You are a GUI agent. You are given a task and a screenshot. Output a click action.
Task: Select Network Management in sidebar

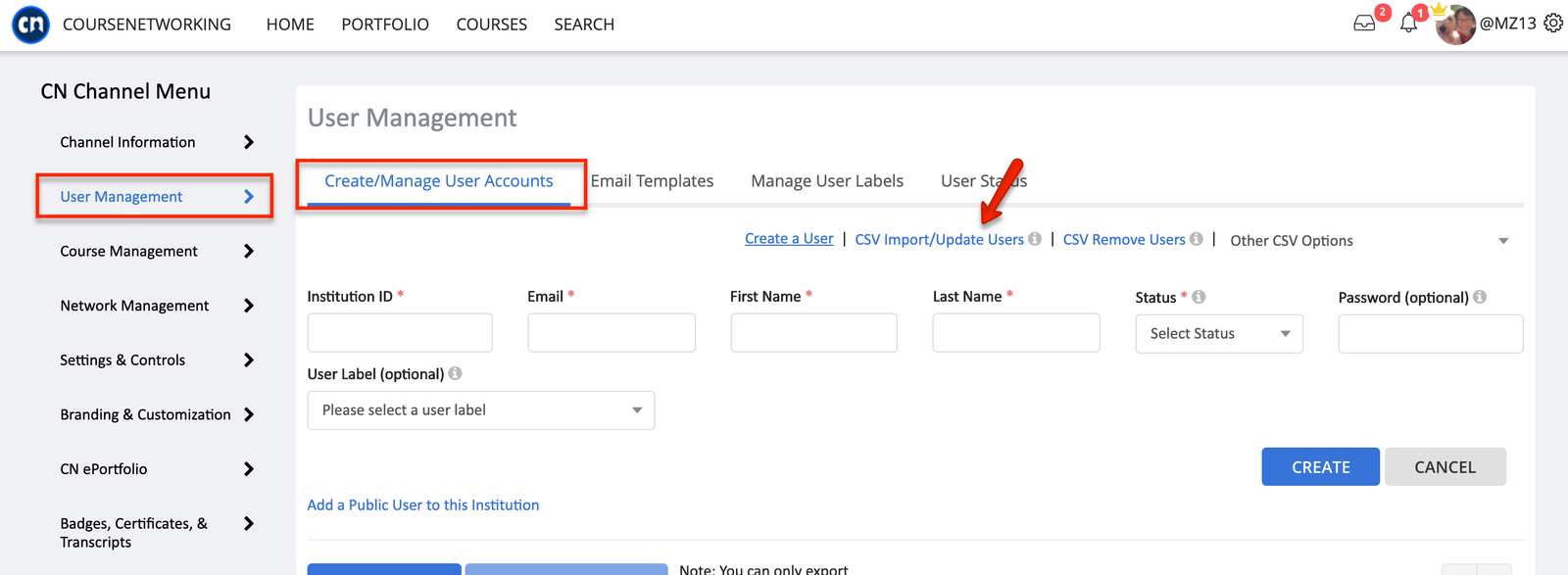pos(134,306)
